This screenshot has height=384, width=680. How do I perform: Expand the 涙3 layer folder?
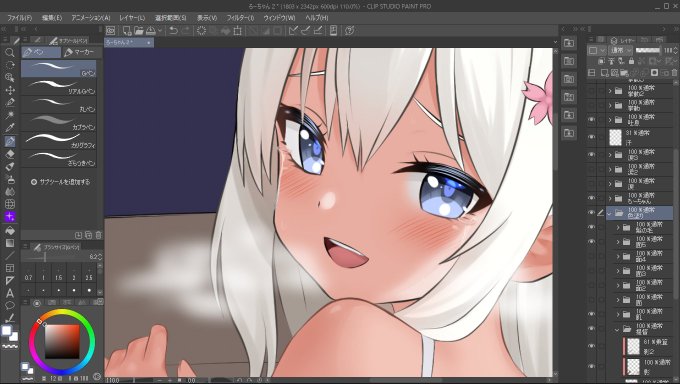pyautogui.click(x=610, y=155)
